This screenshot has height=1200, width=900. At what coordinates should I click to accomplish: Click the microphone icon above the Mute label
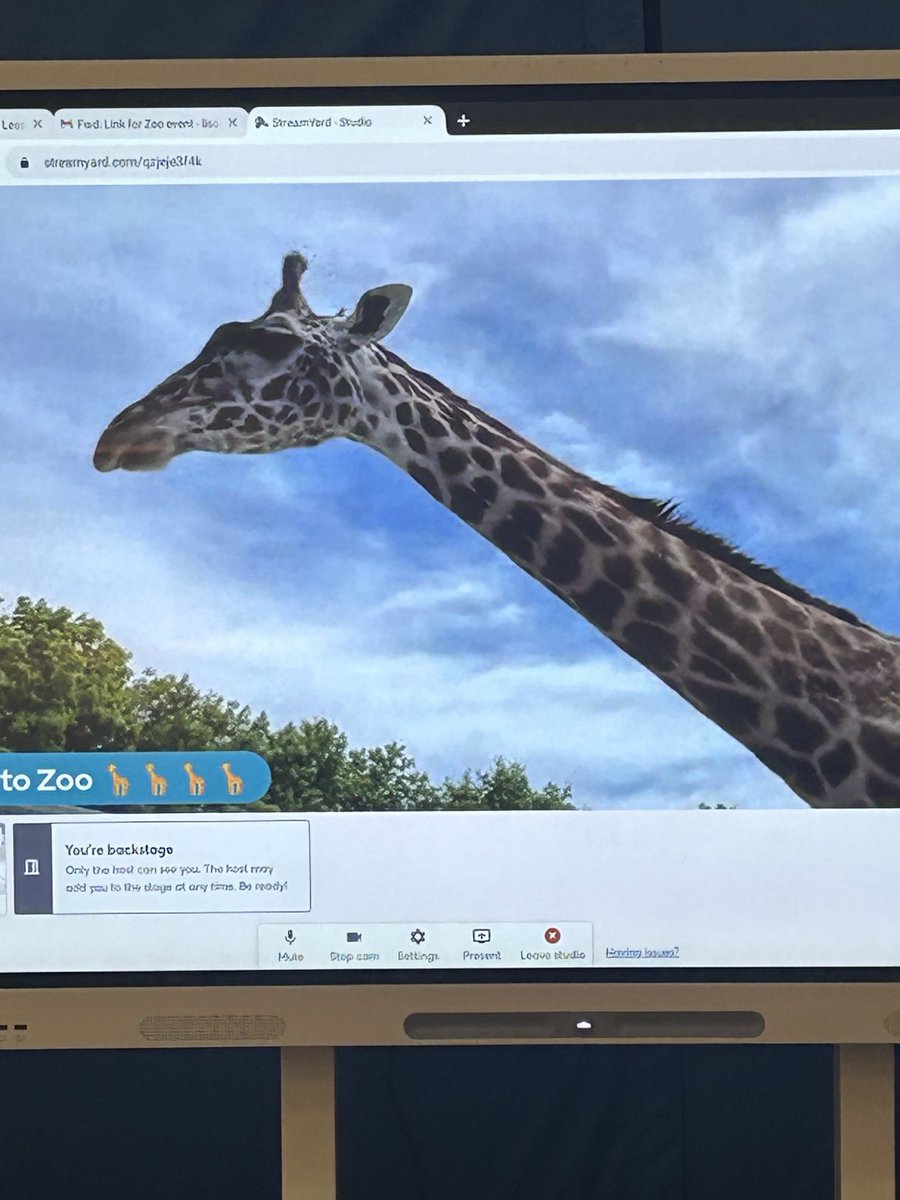[288, 934]
